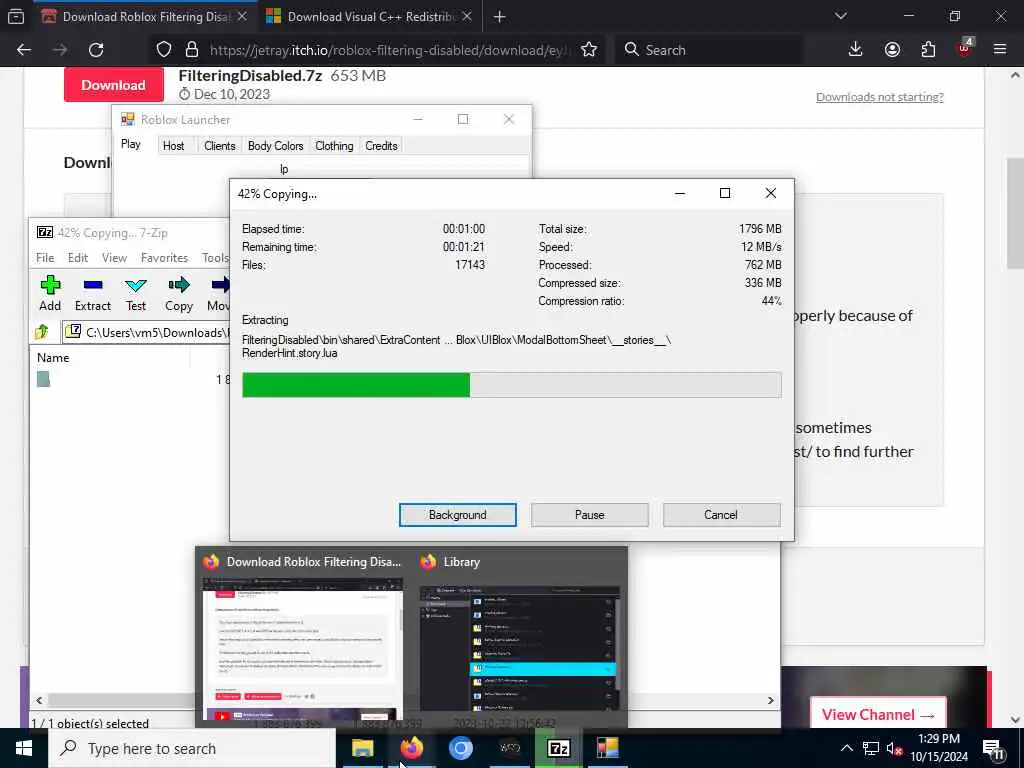Click the Name column header in 7-Zip
The image size is (1024, 768).
coord(53,358)
